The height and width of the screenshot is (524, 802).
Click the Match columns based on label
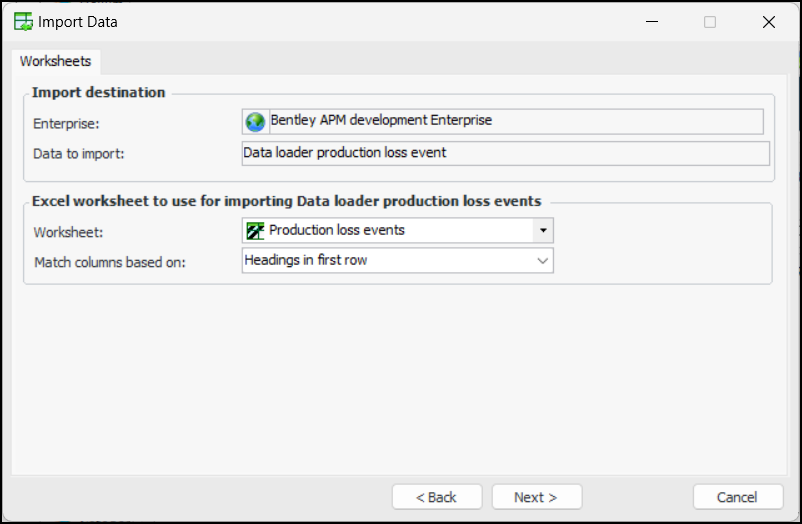point(110,262)
